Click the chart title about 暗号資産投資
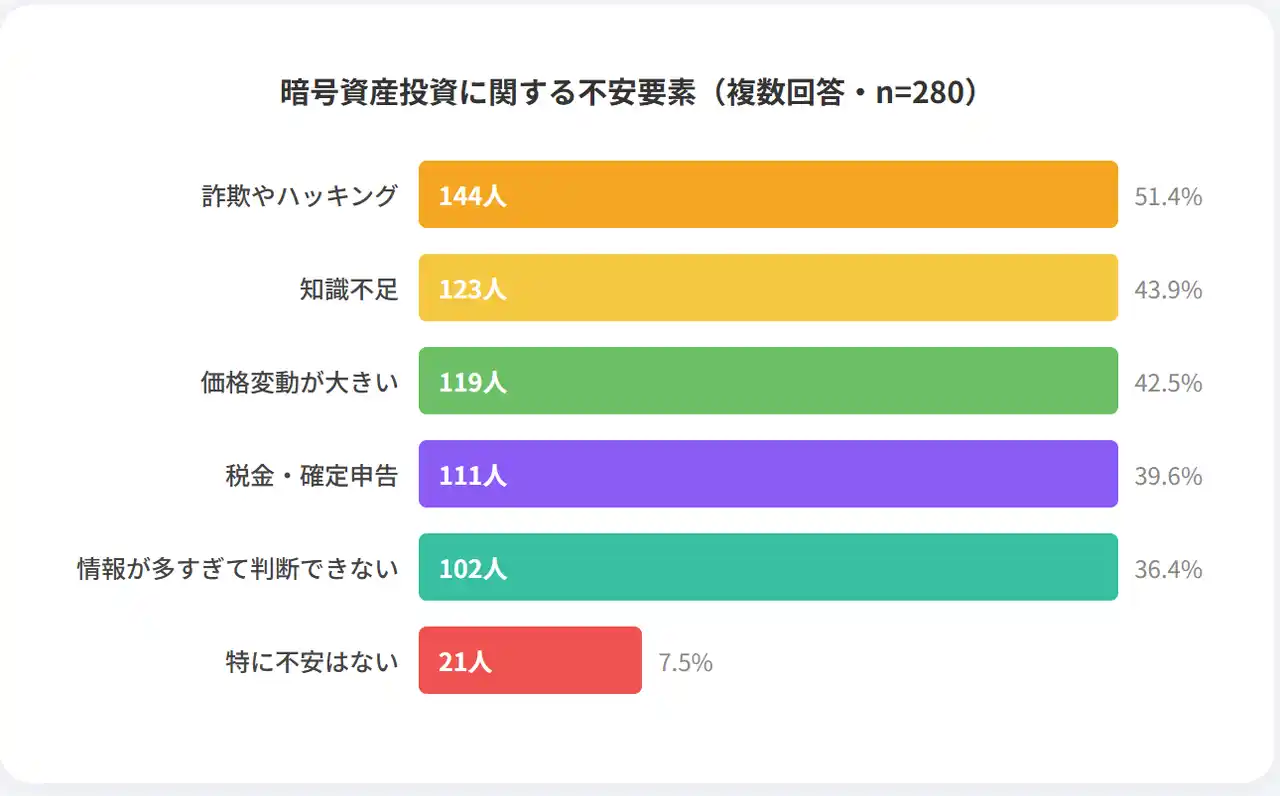Screen dimensions: 1280x796 (629, 93)
